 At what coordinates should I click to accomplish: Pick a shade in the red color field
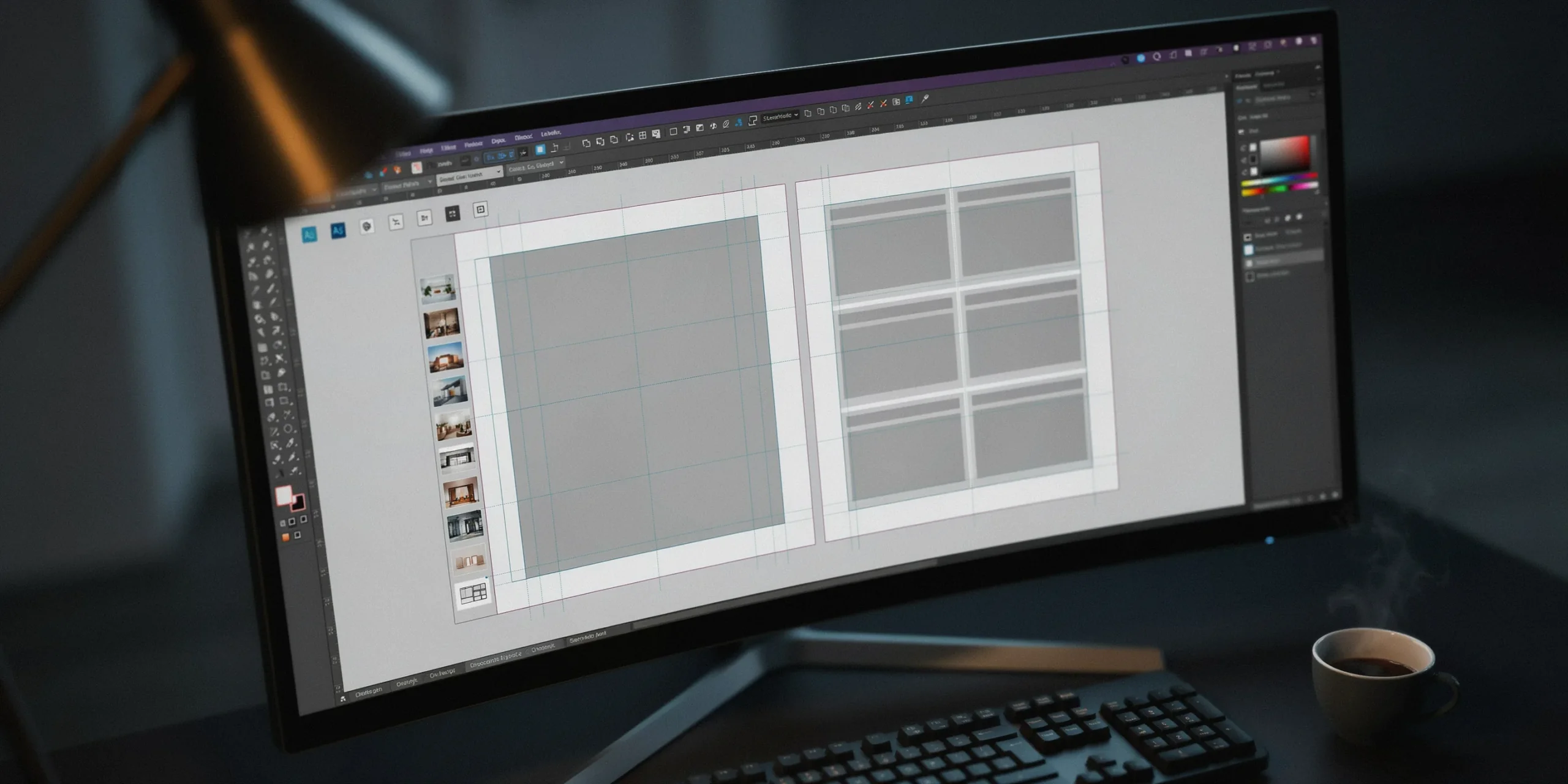click(x=1285, y=154)
